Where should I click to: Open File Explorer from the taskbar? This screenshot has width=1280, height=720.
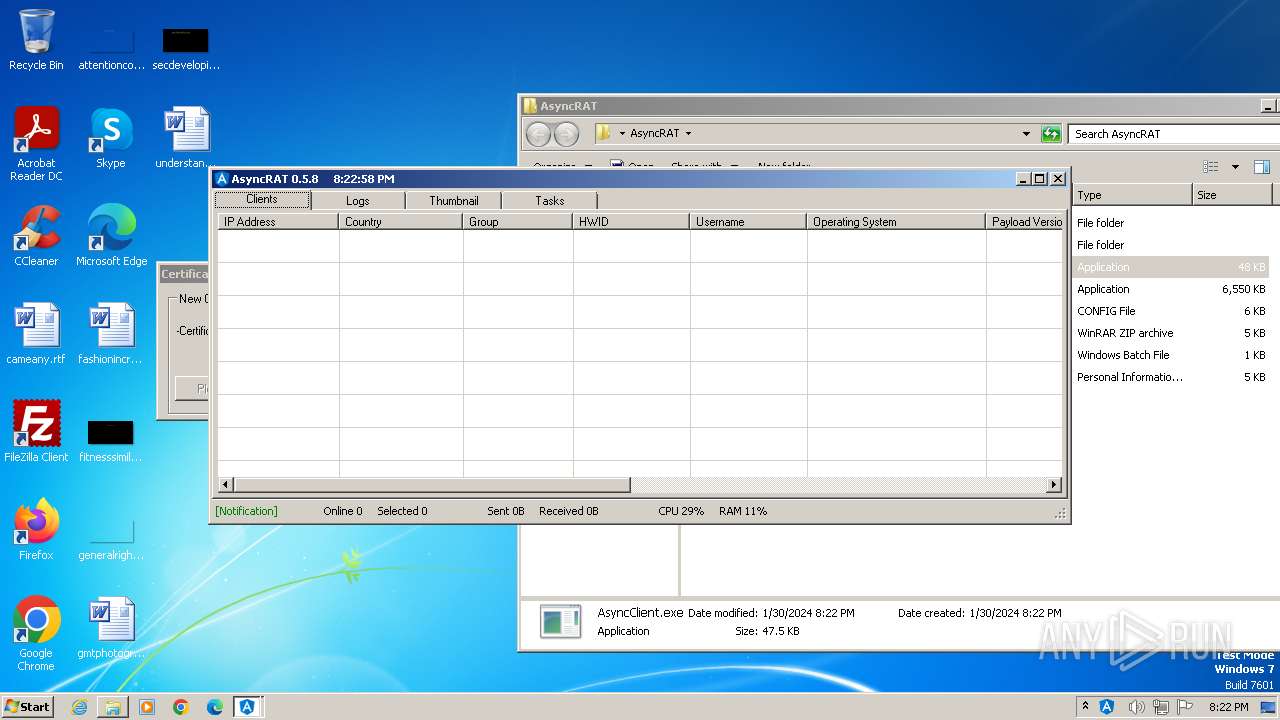(x=113, y=707)
